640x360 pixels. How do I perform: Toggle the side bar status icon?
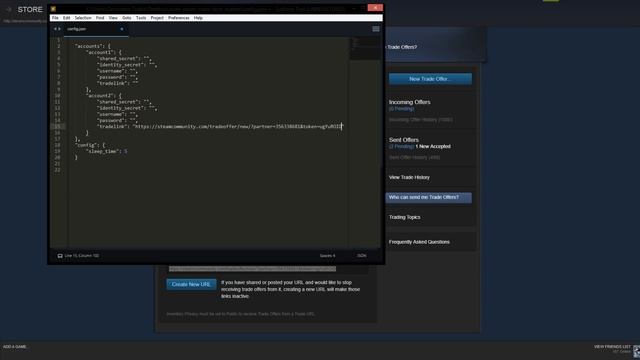click(60, 256)
